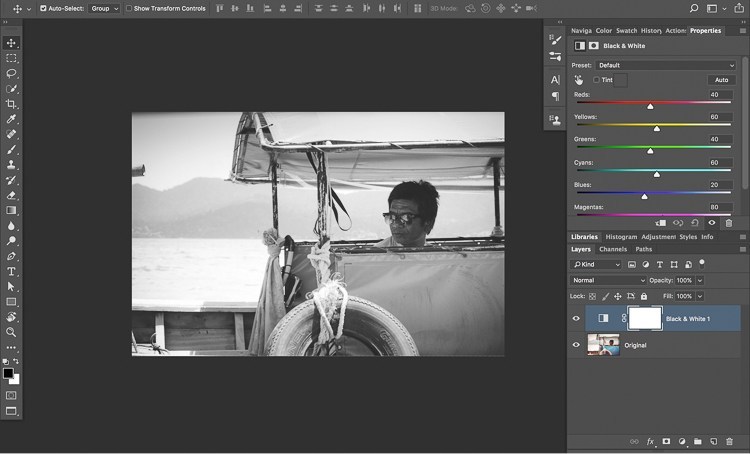Toggle Quick Mask mode icon
750x454 pixels.
tap(11, 396)
